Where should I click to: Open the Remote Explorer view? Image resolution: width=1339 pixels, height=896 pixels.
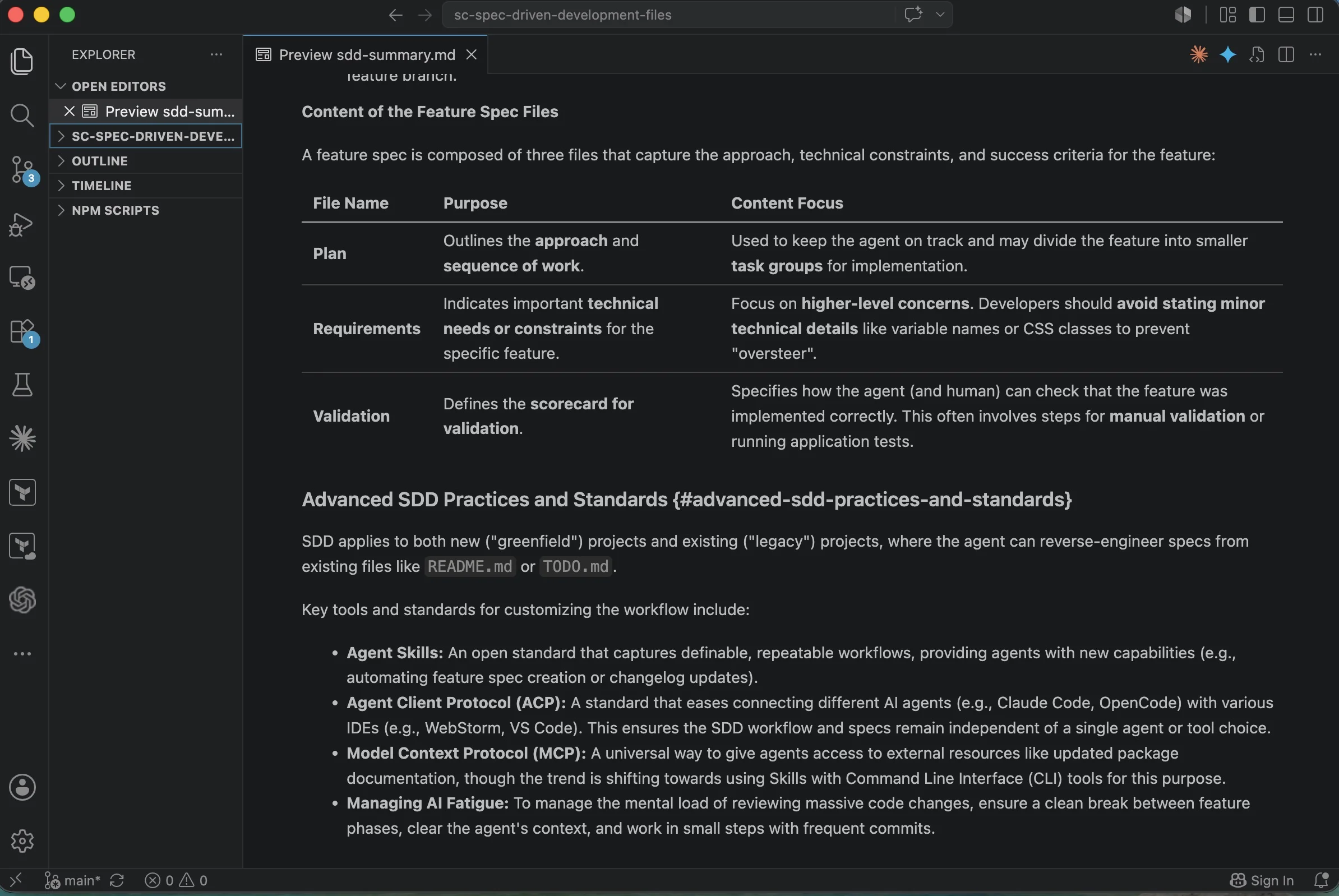22,278
